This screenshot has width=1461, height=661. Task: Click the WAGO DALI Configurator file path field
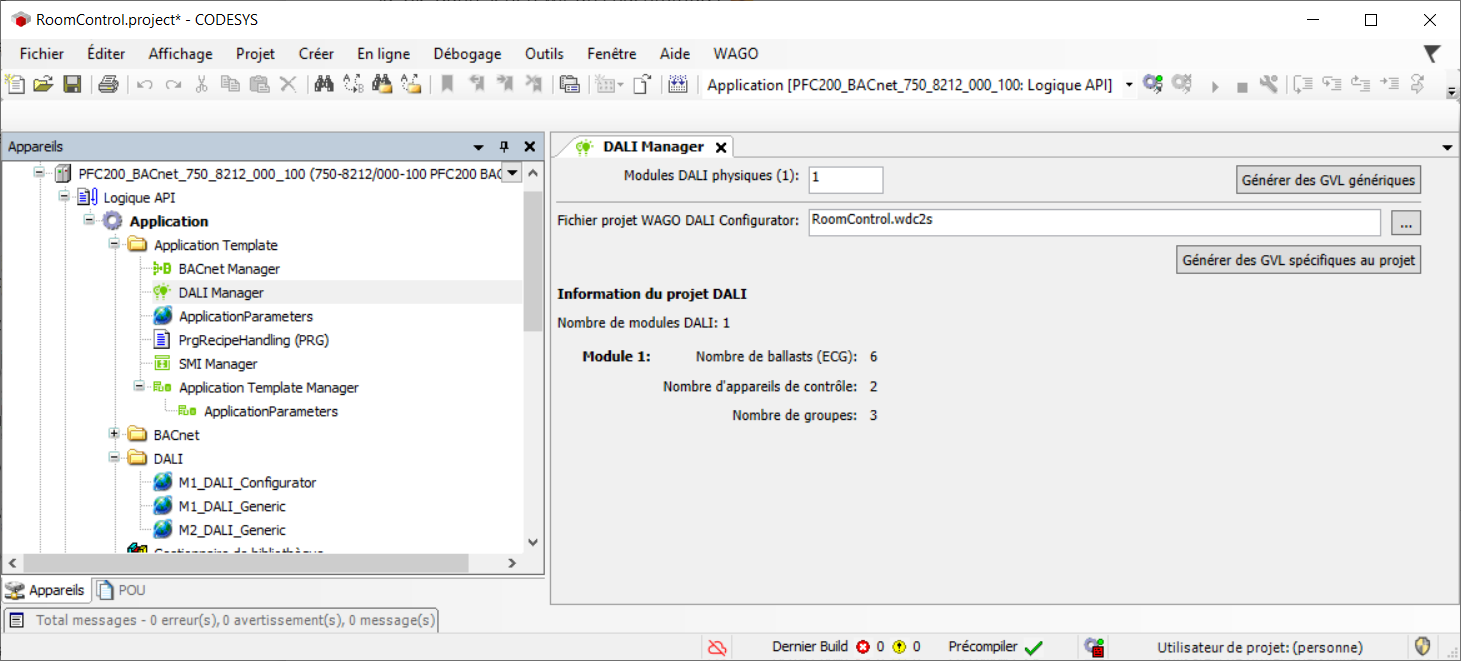(1095, 222)
